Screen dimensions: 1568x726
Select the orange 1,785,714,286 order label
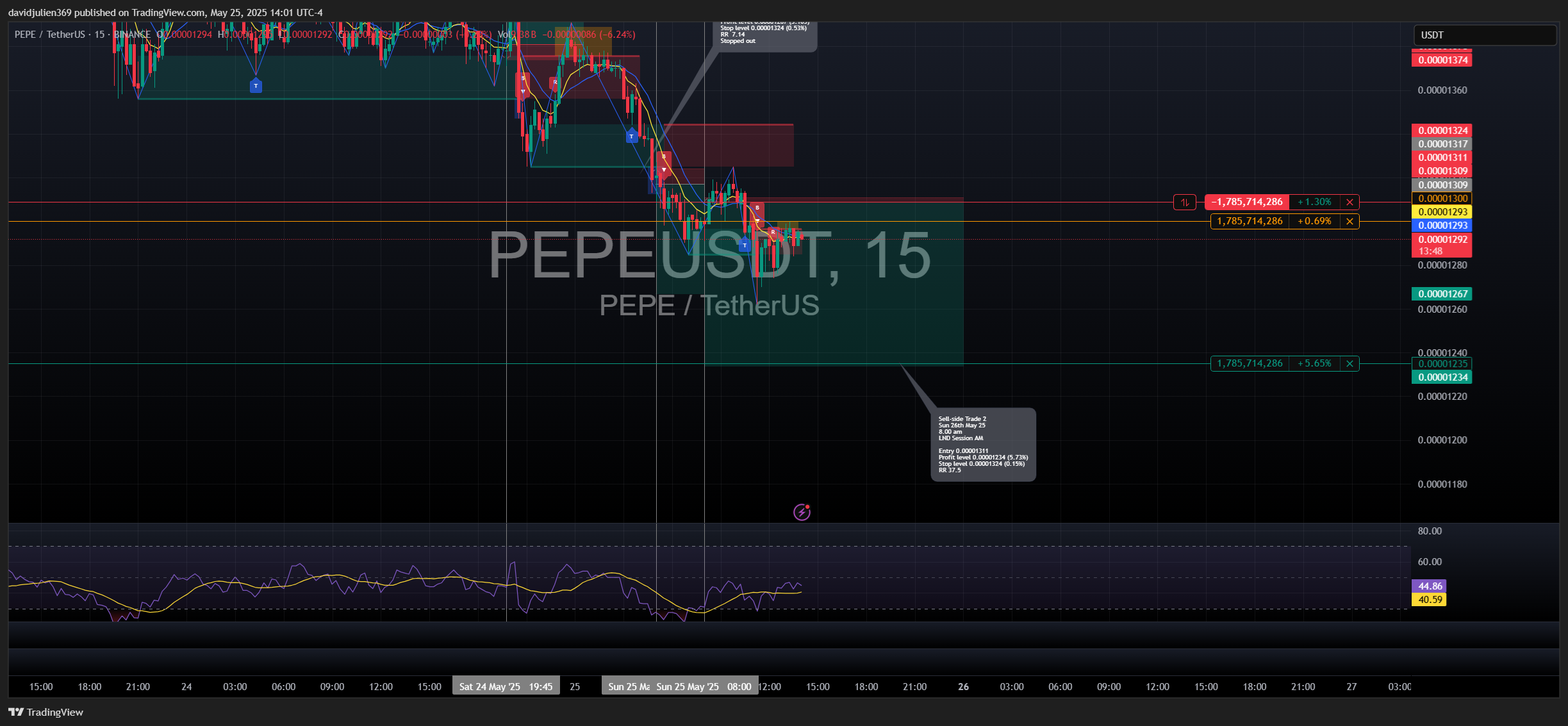pos(1250,221)
